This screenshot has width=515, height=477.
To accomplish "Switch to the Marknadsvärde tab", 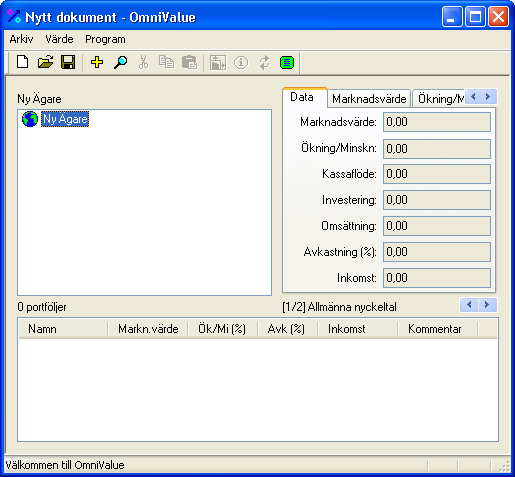I will click(369, 99).
